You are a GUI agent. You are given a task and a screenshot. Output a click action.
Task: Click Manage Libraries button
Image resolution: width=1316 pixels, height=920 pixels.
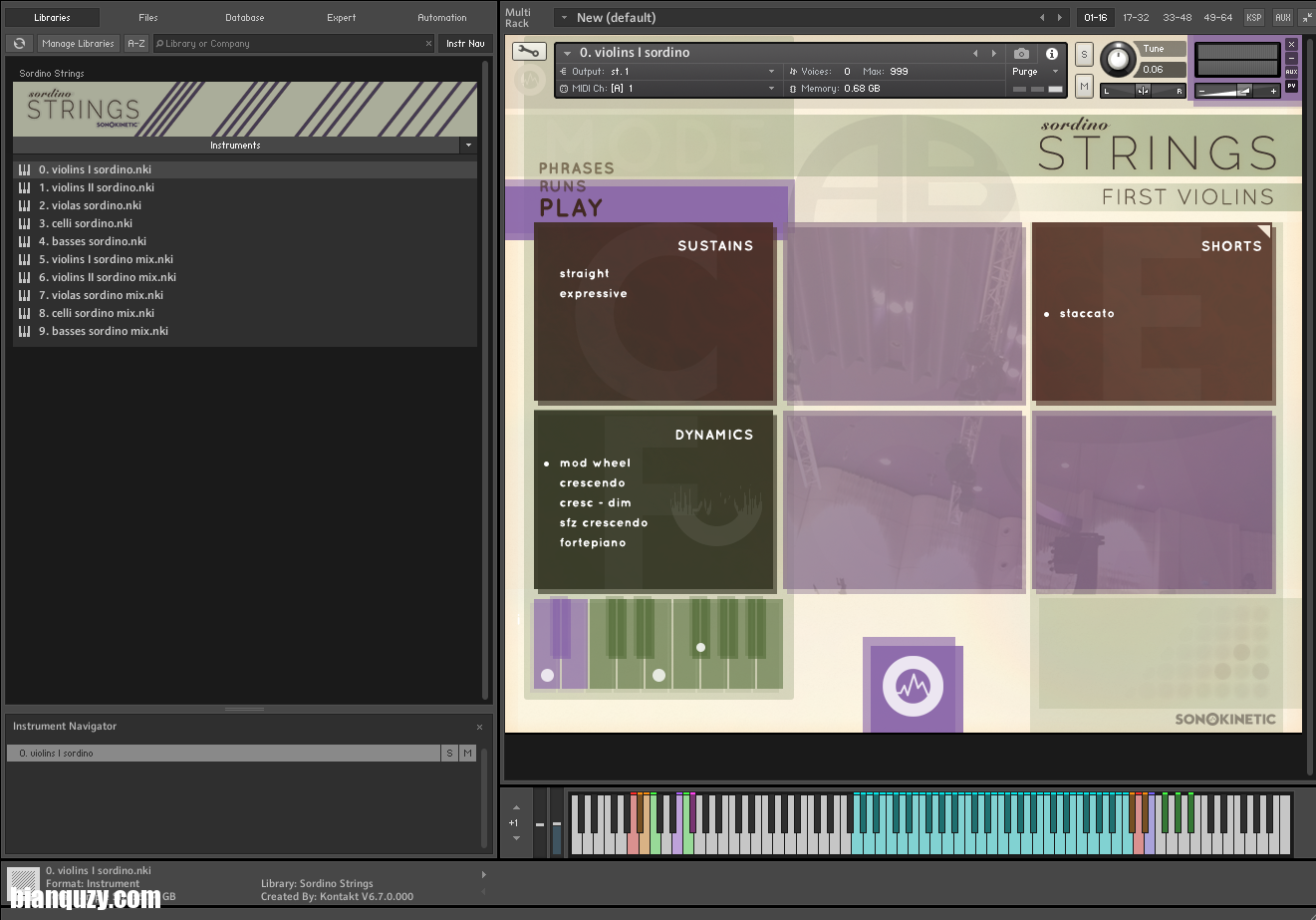pyautogui.click(x=79, y=44)
